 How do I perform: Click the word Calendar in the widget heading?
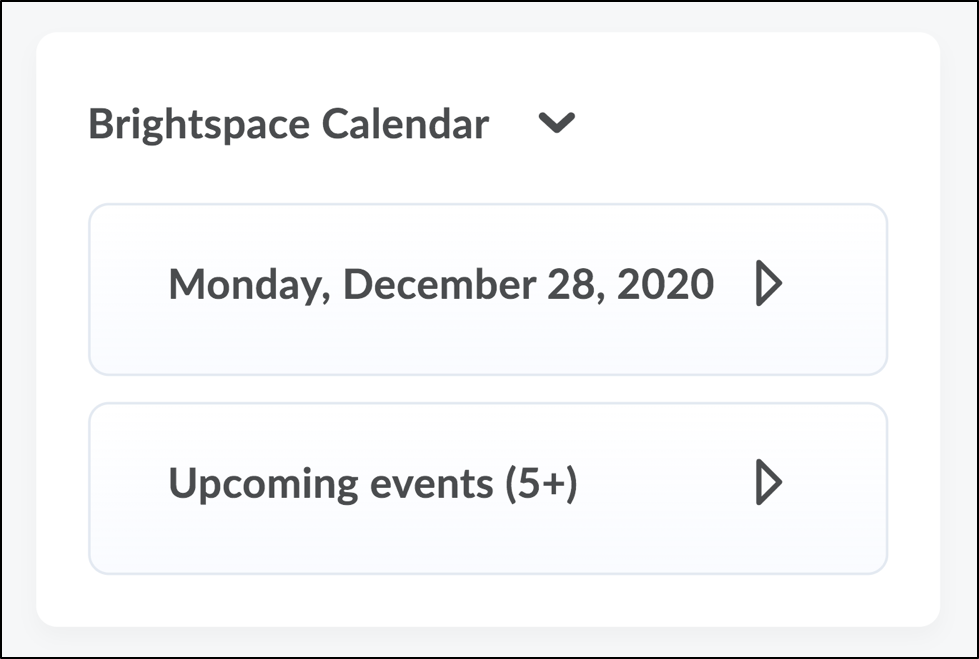tap(405, 124)
